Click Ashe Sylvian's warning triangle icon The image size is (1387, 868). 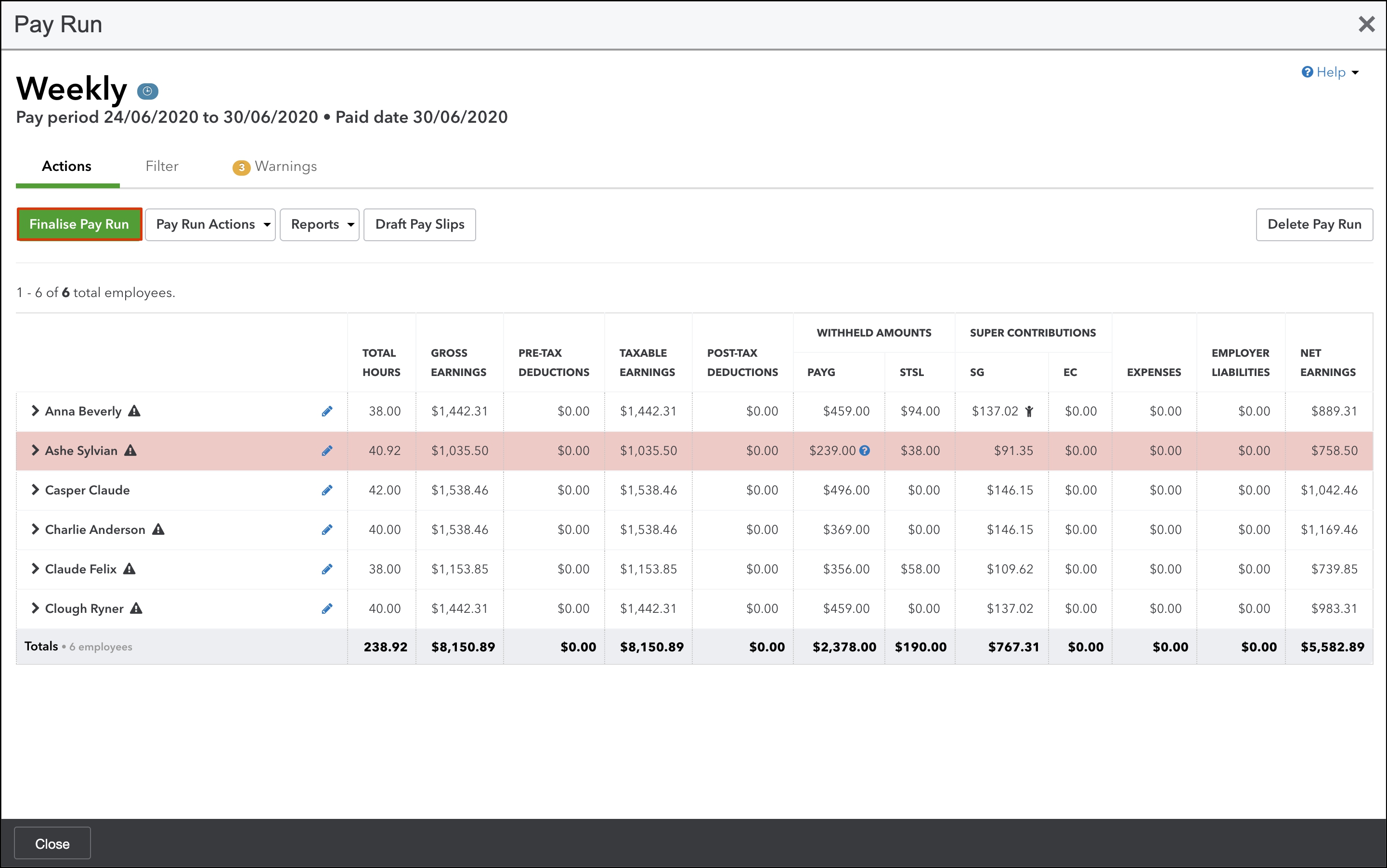coord(131,451)
